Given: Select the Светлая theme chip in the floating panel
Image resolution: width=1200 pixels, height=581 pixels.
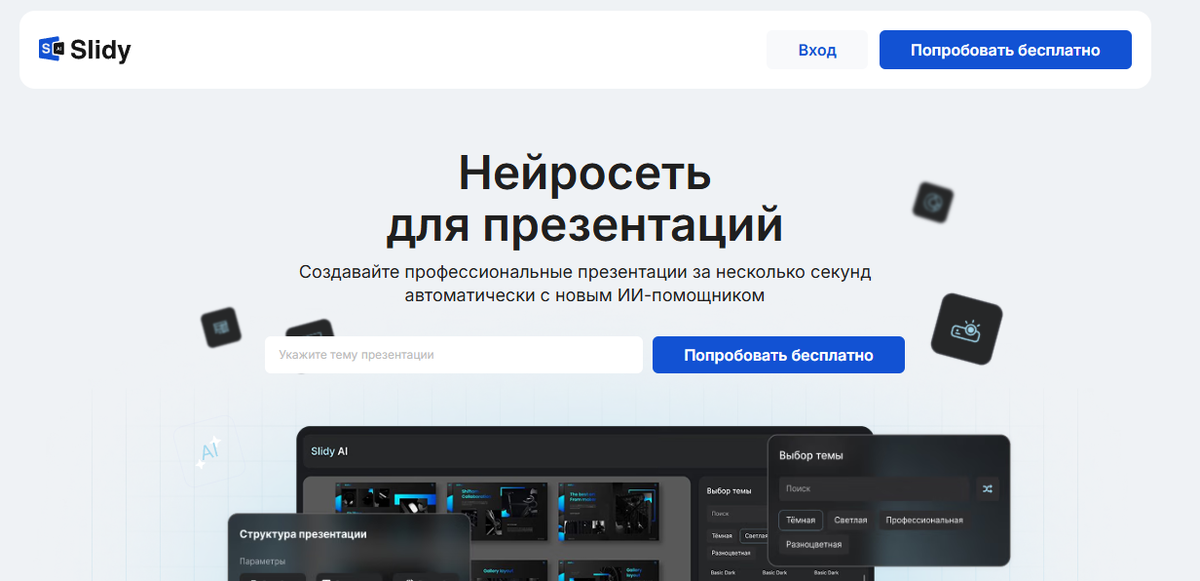Looking at the screenshot, I should 851,520.
